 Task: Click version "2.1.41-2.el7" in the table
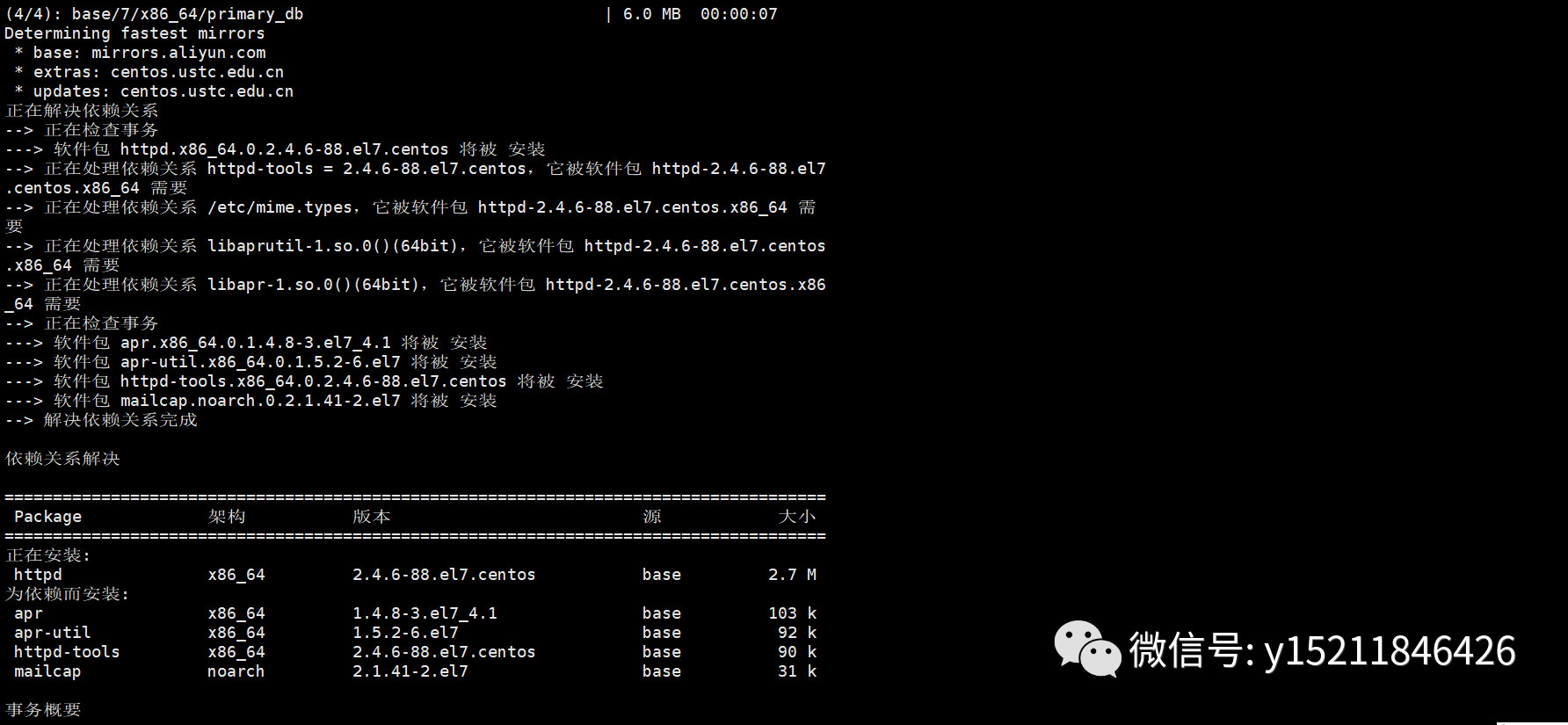click(410, 671)
